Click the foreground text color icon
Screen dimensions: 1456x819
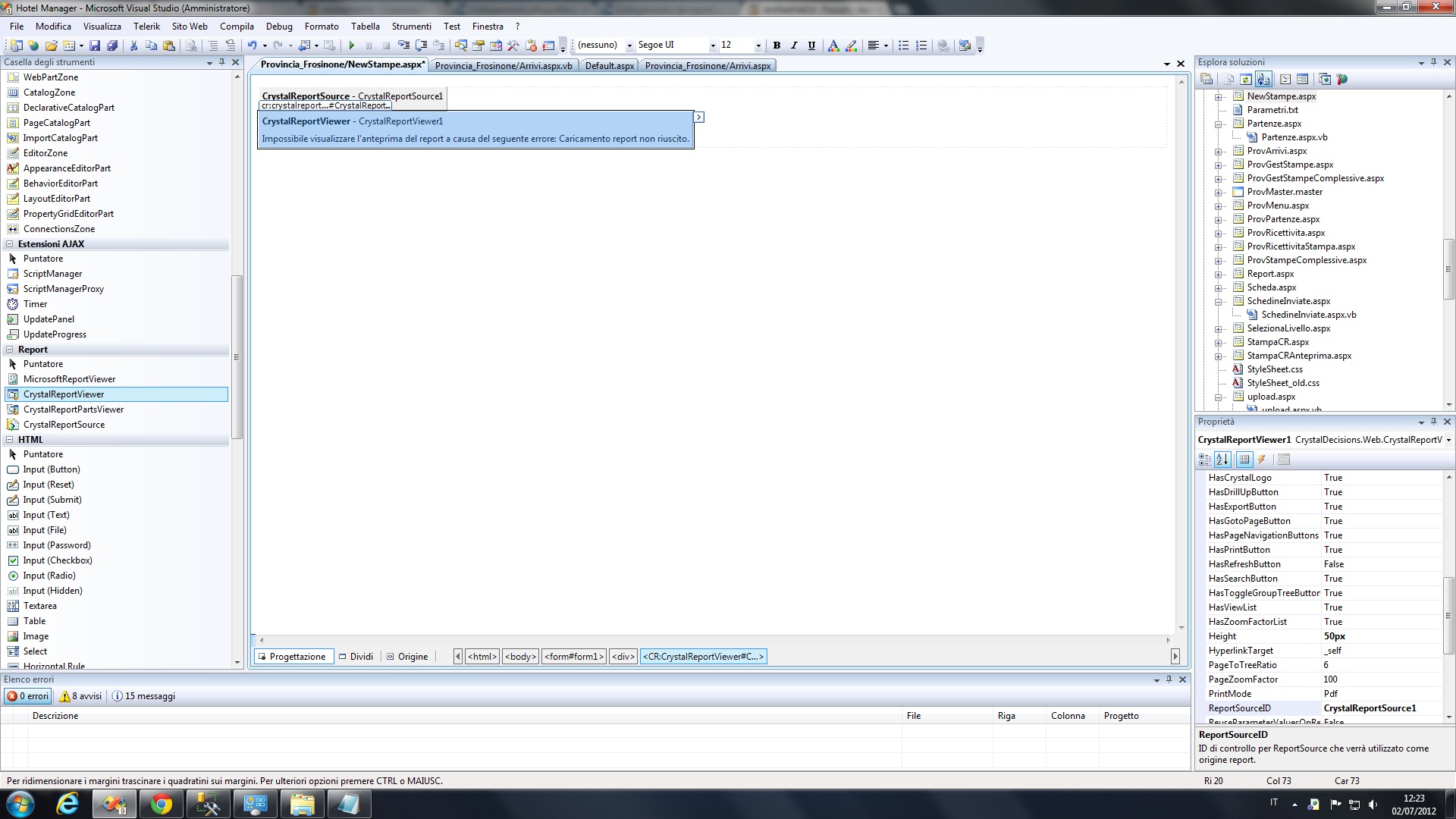[833, 45]
